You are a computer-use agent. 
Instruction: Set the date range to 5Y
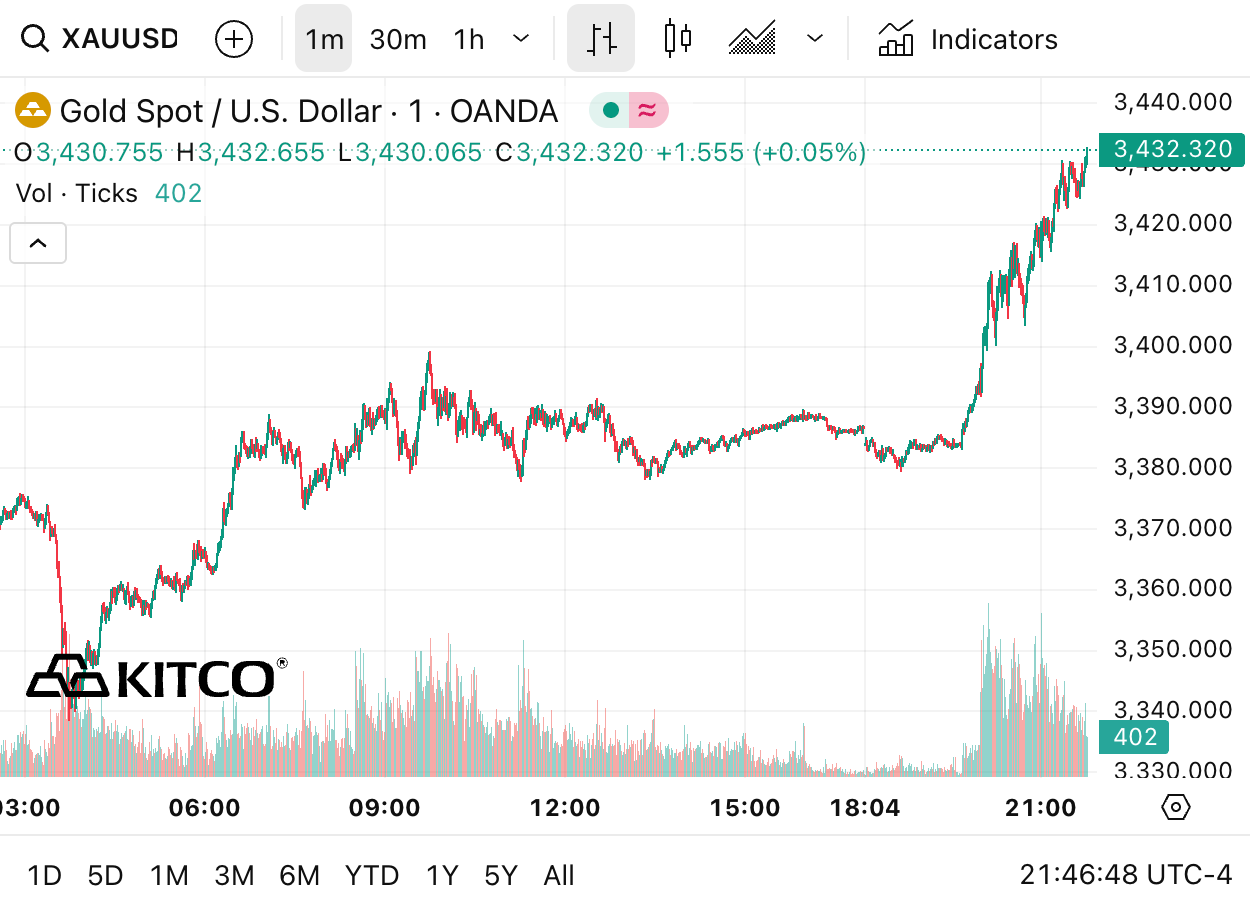(501, 876)
